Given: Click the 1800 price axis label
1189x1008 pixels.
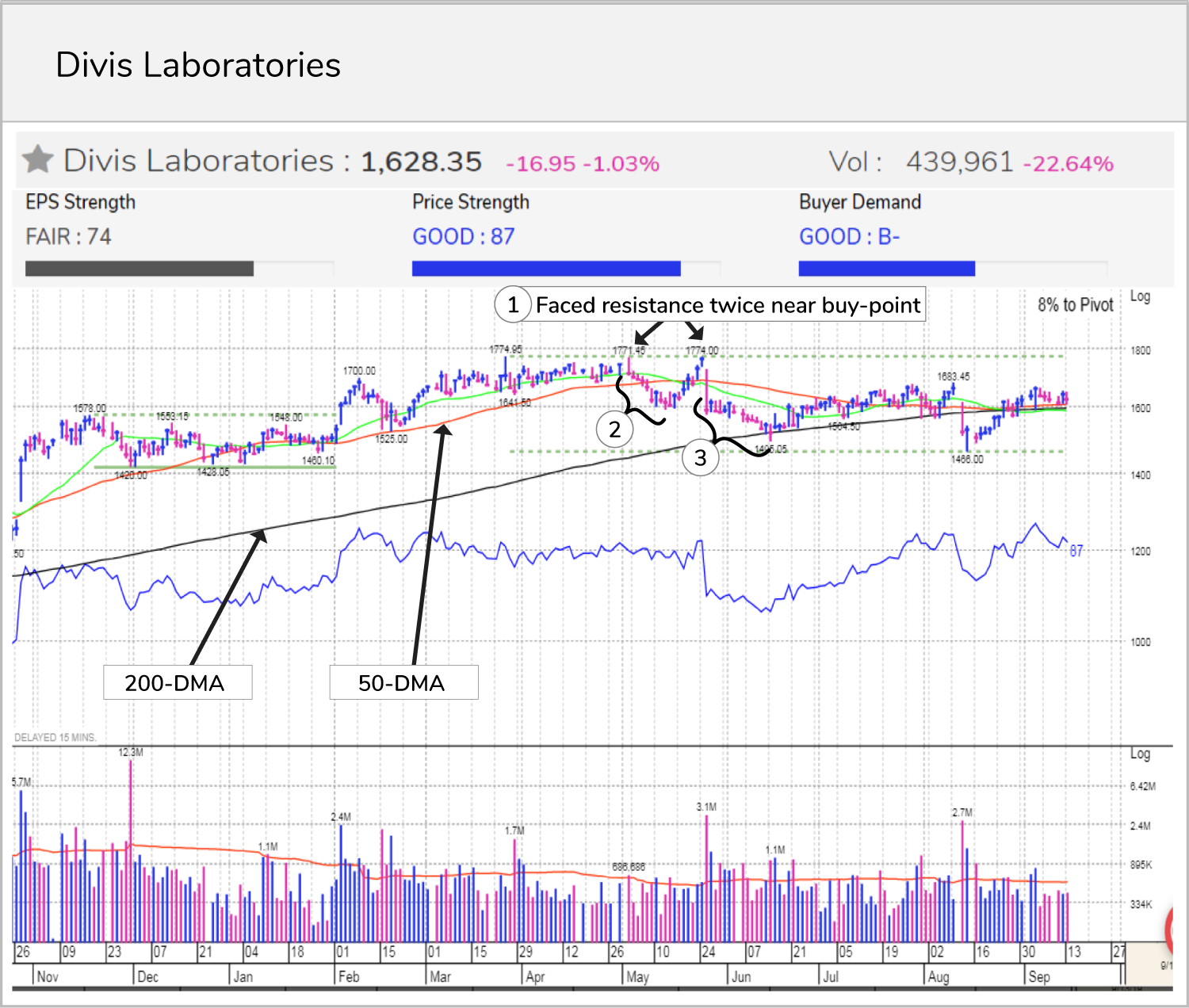Looking at the screenshot, I should [1141, 350].
